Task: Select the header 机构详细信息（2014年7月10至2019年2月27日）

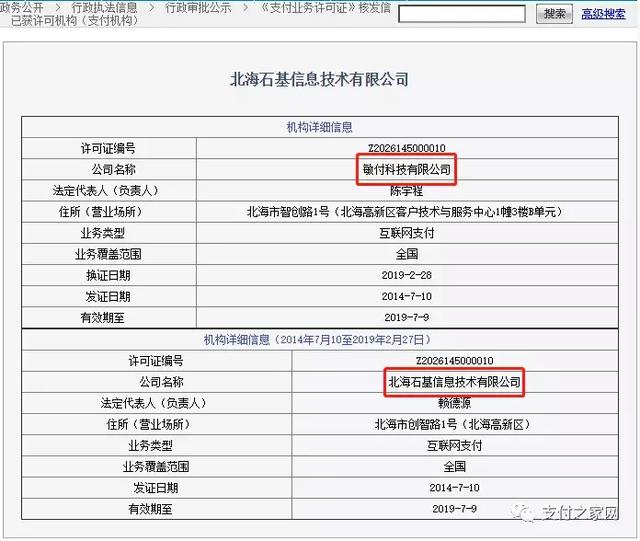Action: tap(320, 340)
